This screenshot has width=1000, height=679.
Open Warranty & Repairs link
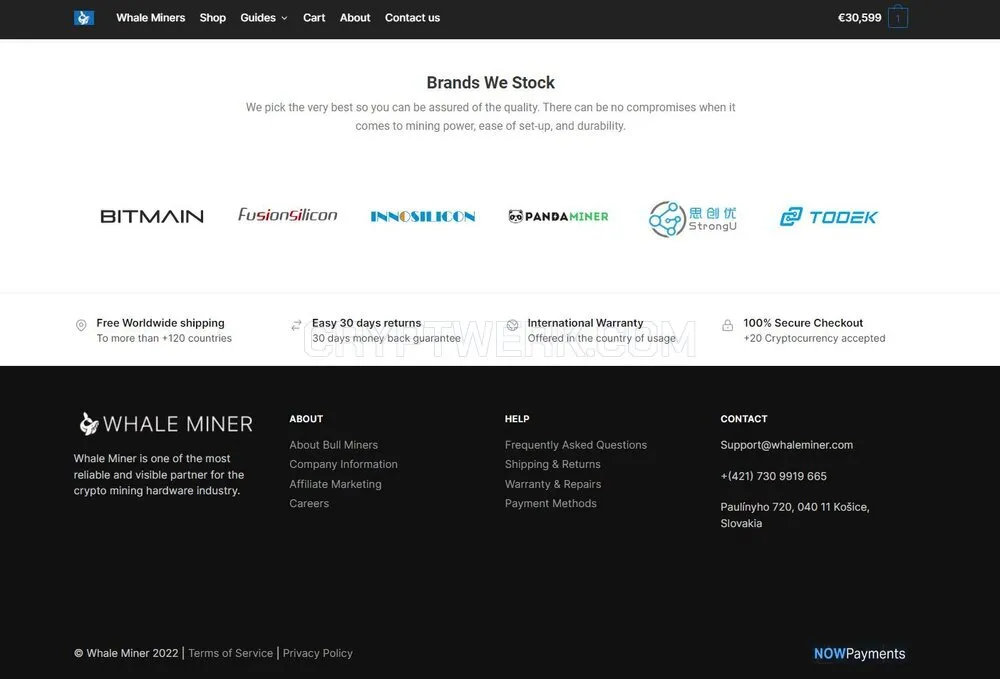coord(553,484)
